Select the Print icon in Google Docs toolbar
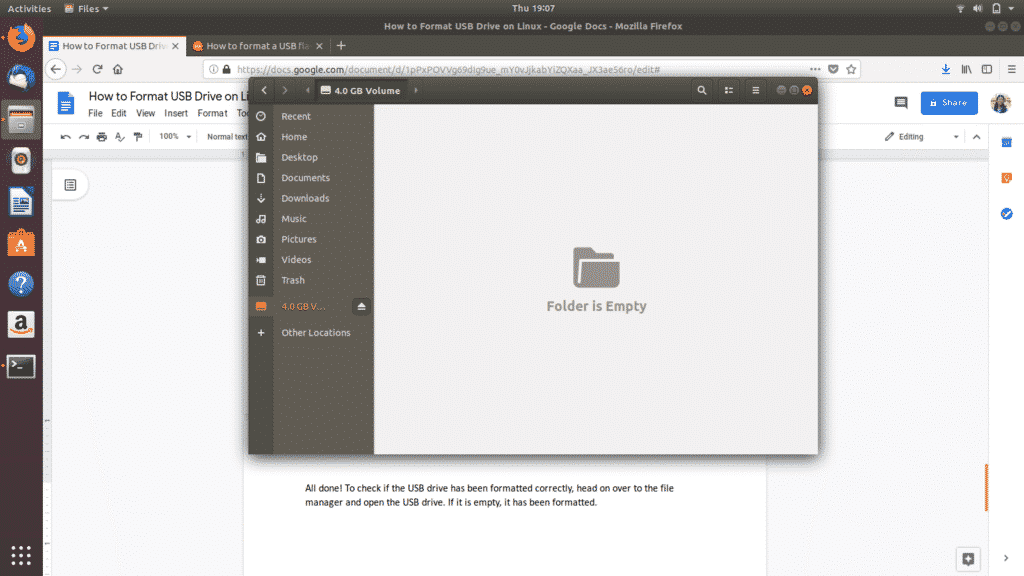Image resolution: width=1024 pixels, height=576 pixels. 102,136
